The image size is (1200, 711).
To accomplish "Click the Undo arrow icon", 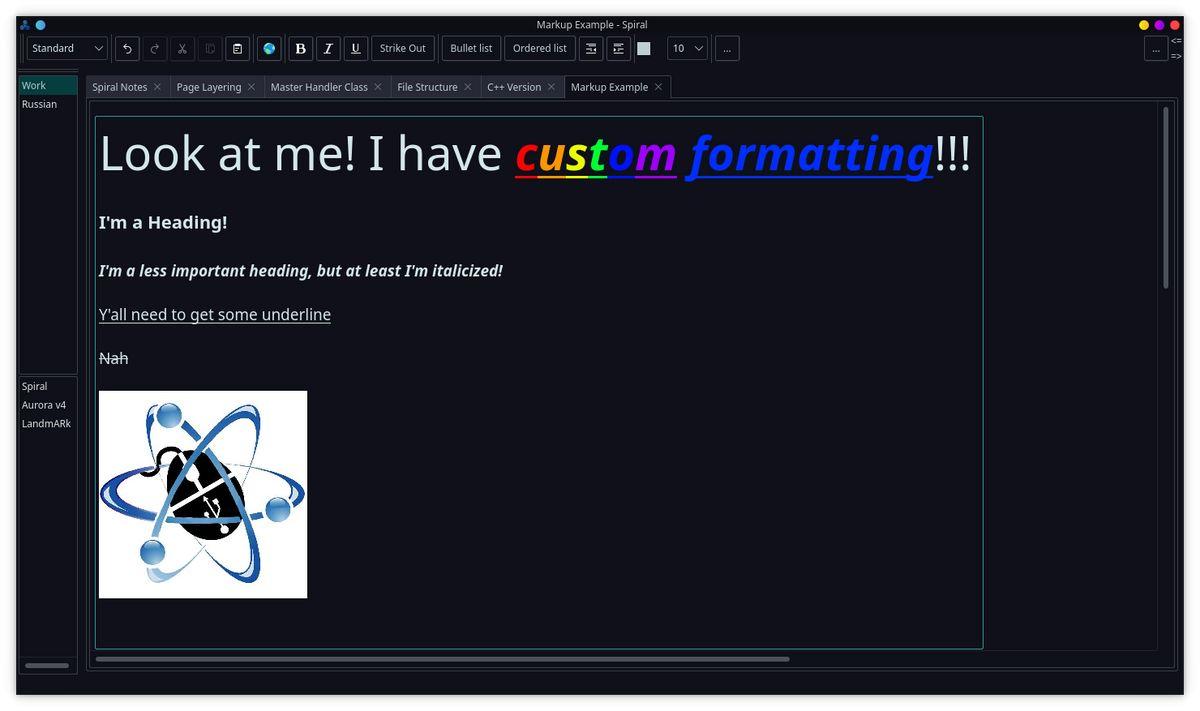I will pos(127,48).
